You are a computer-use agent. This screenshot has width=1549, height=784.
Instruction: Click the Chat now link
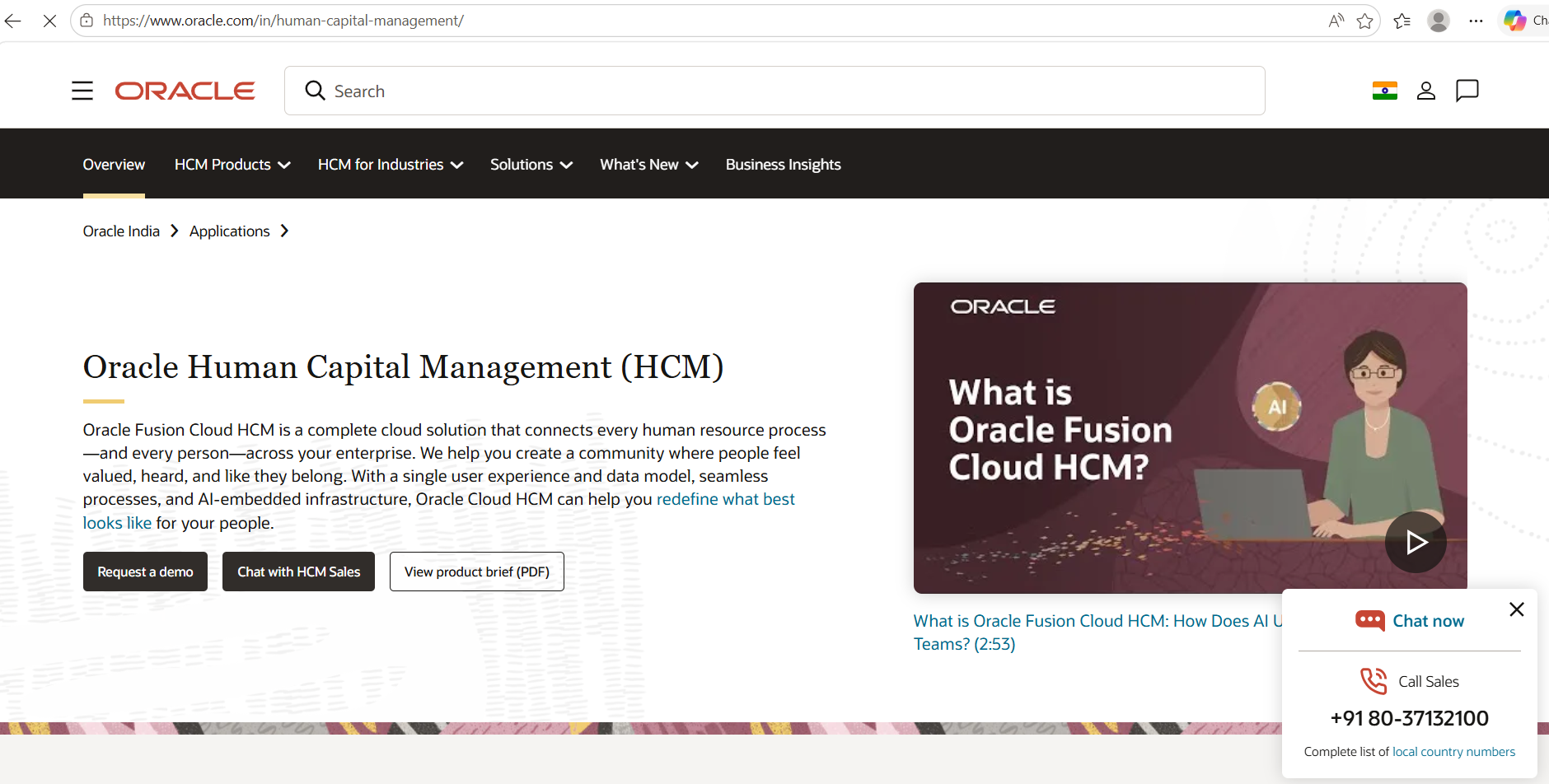1428,621
